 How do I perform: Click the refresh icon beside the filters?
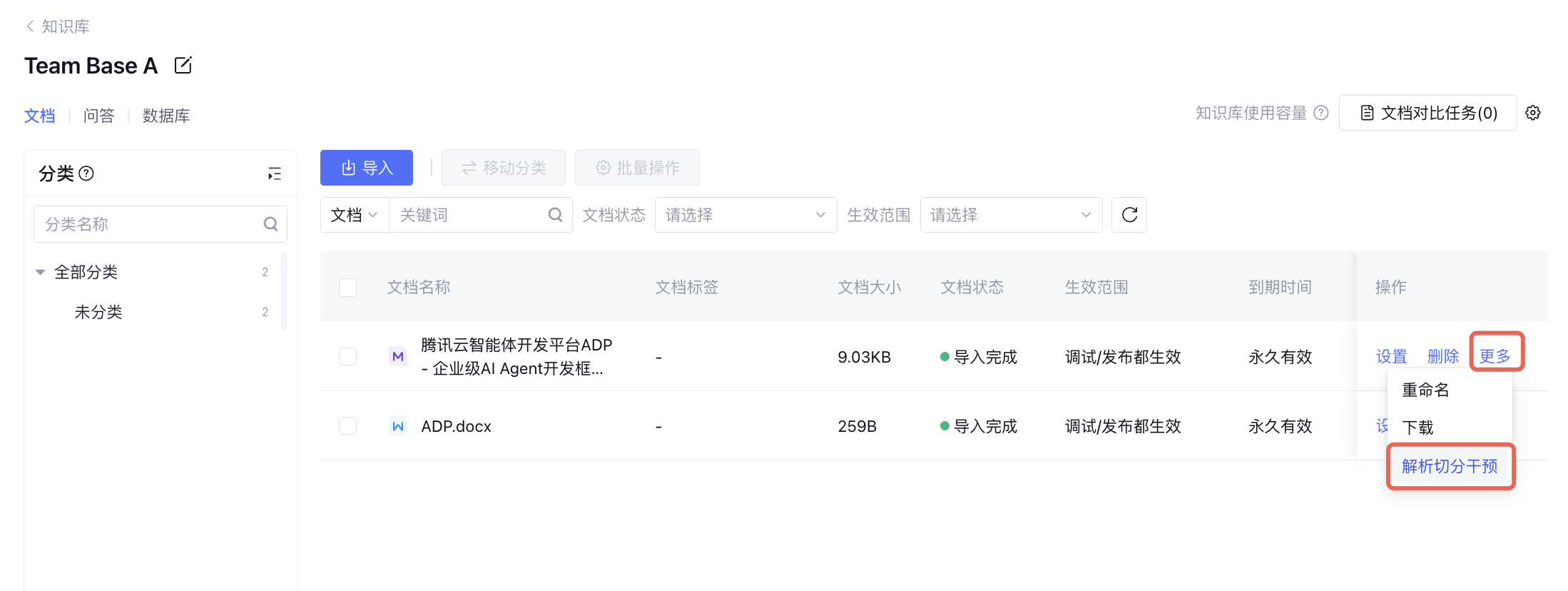pos(1129,215)
